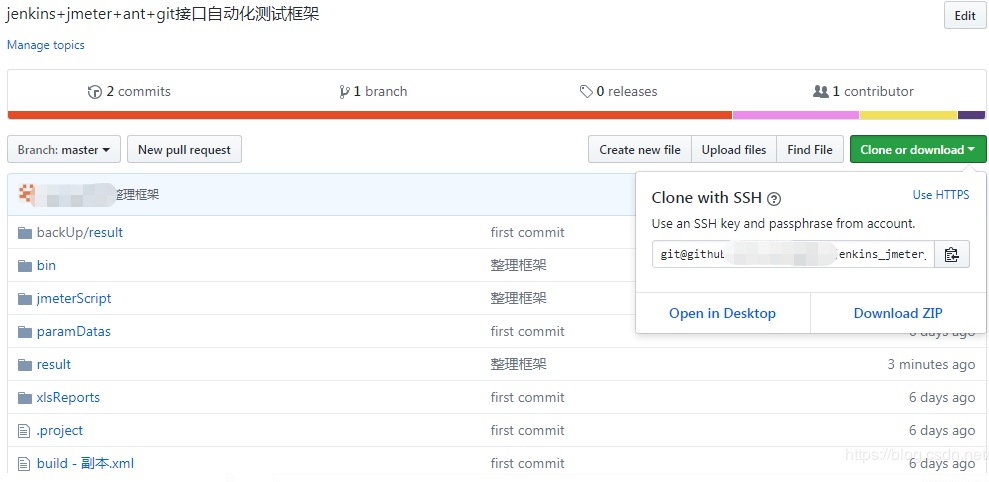Viewport: 989px width, 482px height.
Task: Click first commit message on xlsReports row
Action: point(527,397)
